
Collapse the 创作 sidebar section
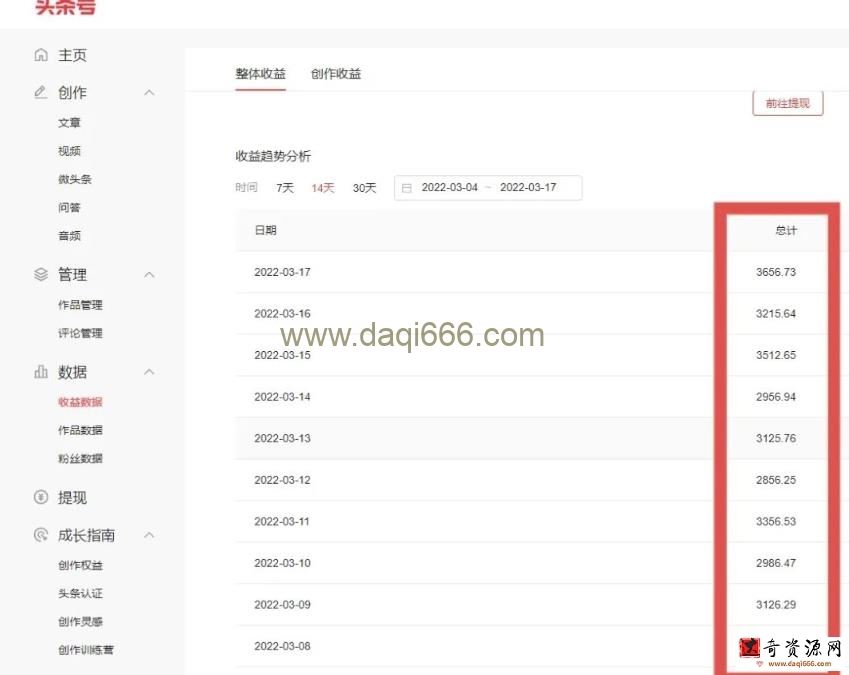[149, 93]
